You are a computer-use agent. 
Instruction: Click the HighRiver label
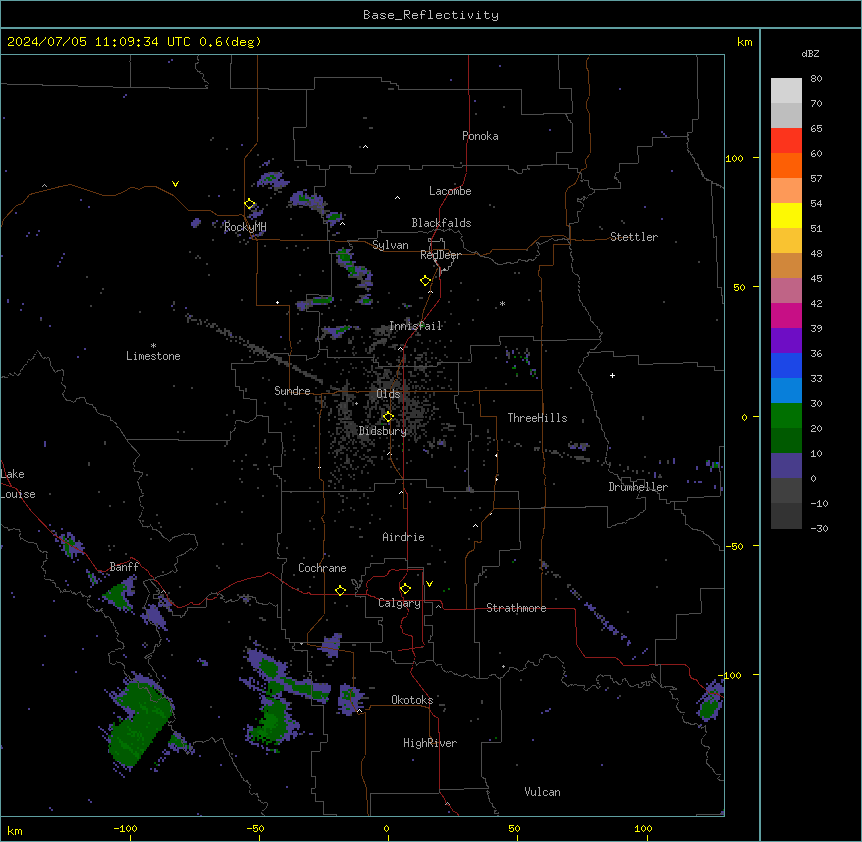click(x=430, y=743)
